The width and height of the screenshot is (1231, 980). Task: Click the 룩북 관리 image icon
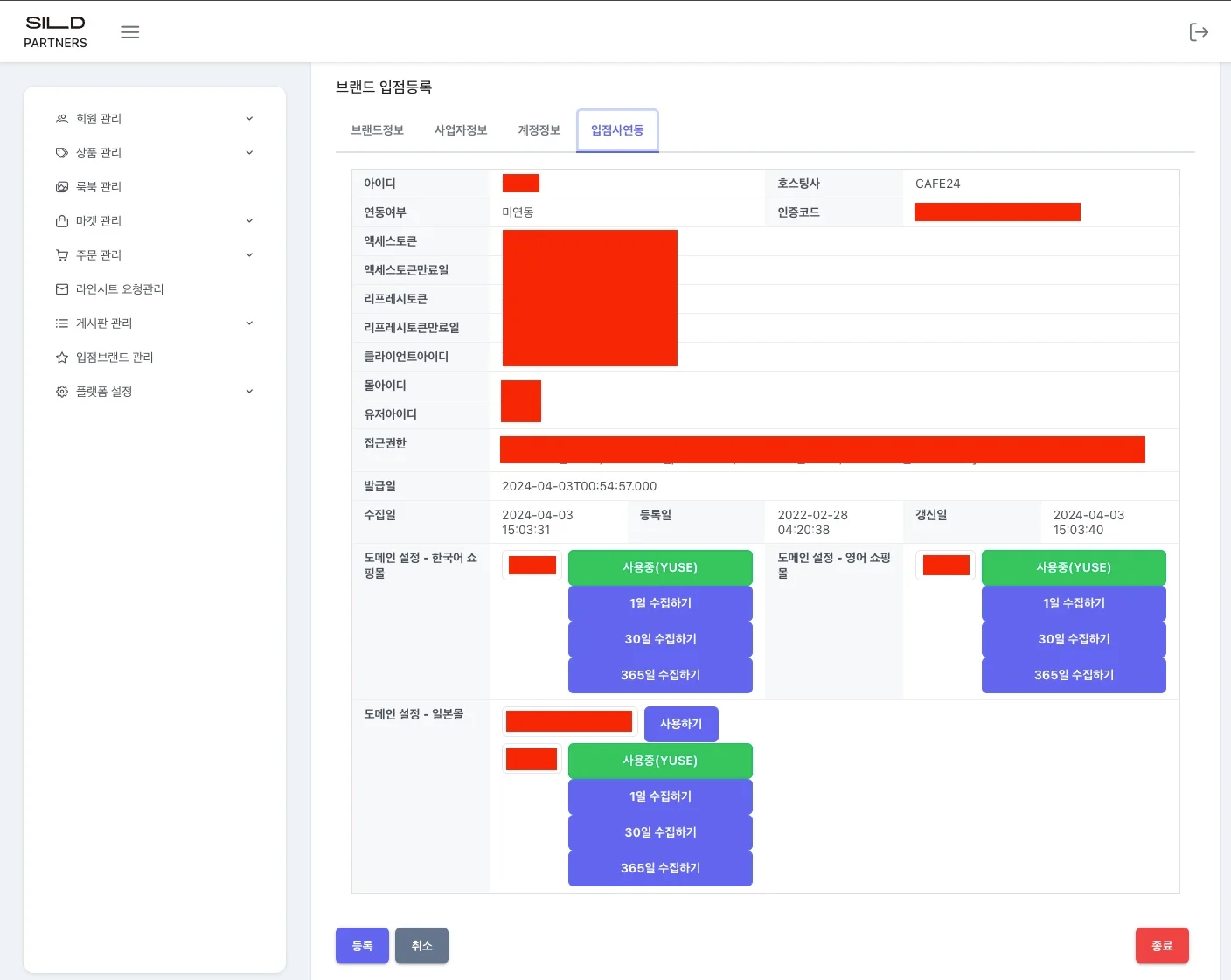pyautogui.click(x=62, y=187)
